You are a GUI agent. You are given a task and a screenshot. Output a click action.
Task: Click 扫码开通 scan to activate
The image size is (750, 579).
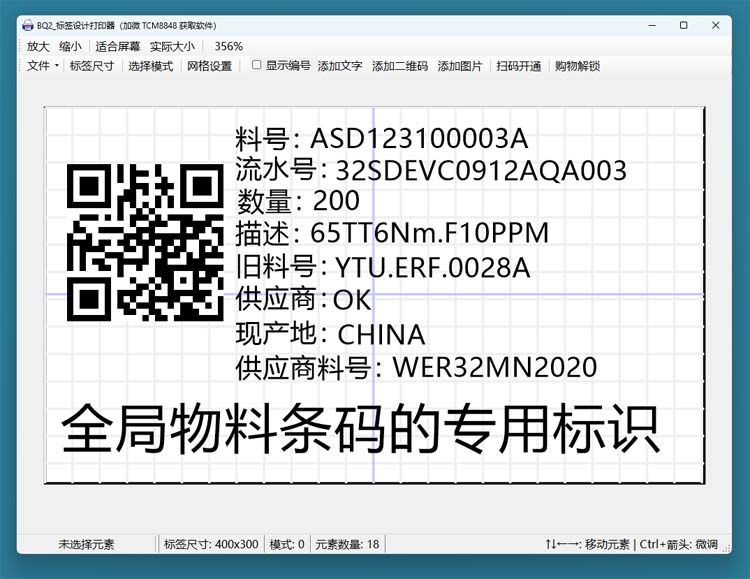518,66
